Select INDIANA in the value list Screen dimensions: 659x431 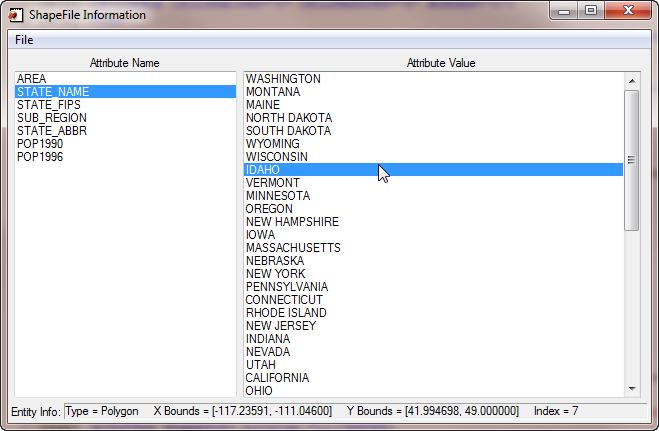pyautogui.click(x=433, y=339)
